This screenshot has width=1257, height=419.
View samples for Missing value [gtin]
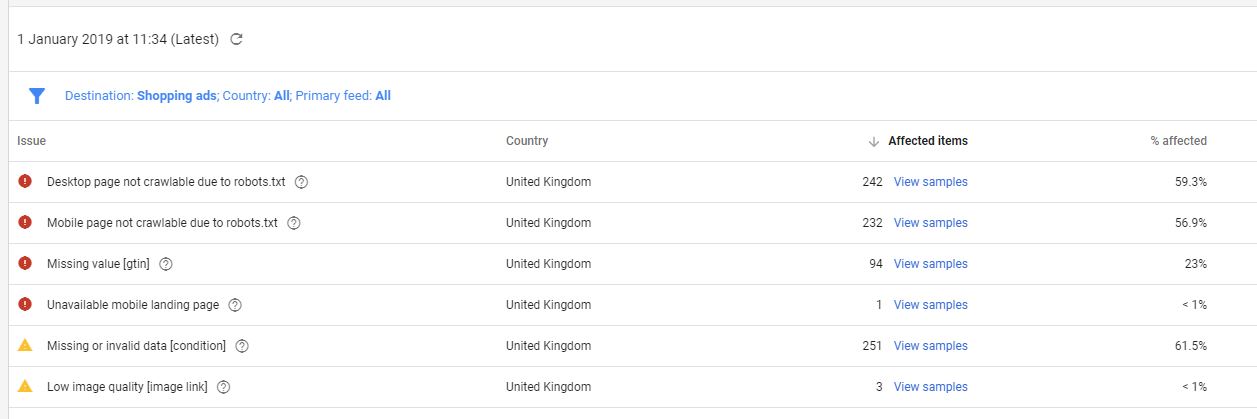pos(930,264)
